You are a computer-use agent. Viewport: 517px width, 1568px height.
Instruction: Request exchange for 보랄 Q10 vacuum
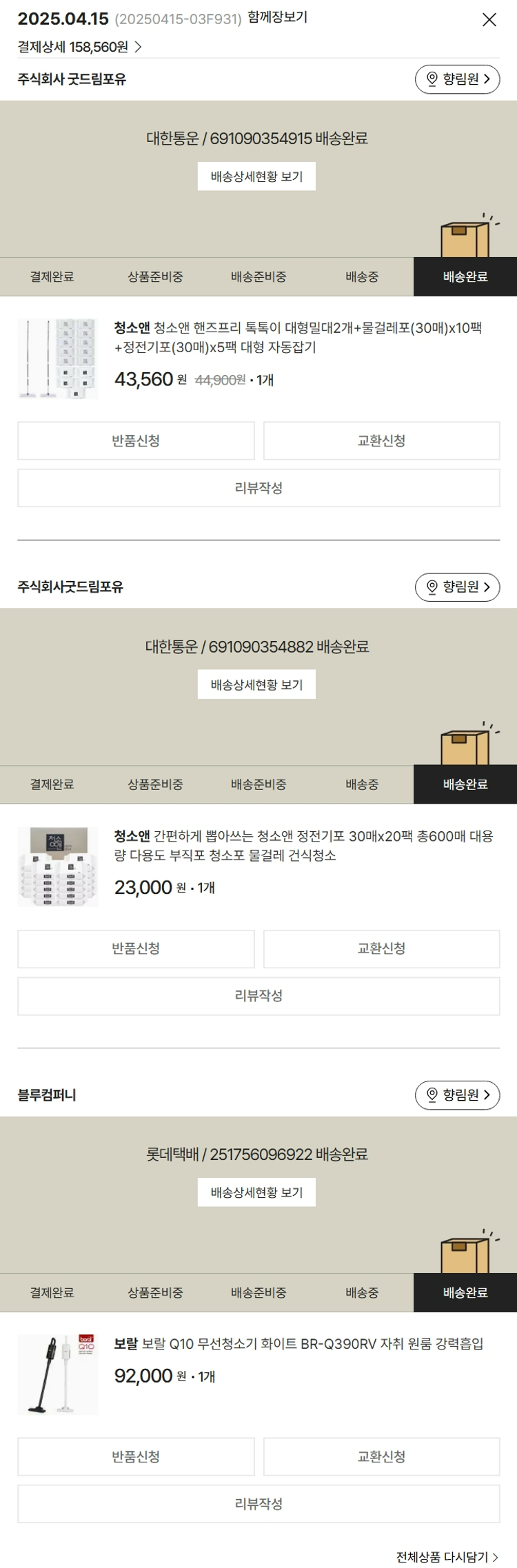381,1457
